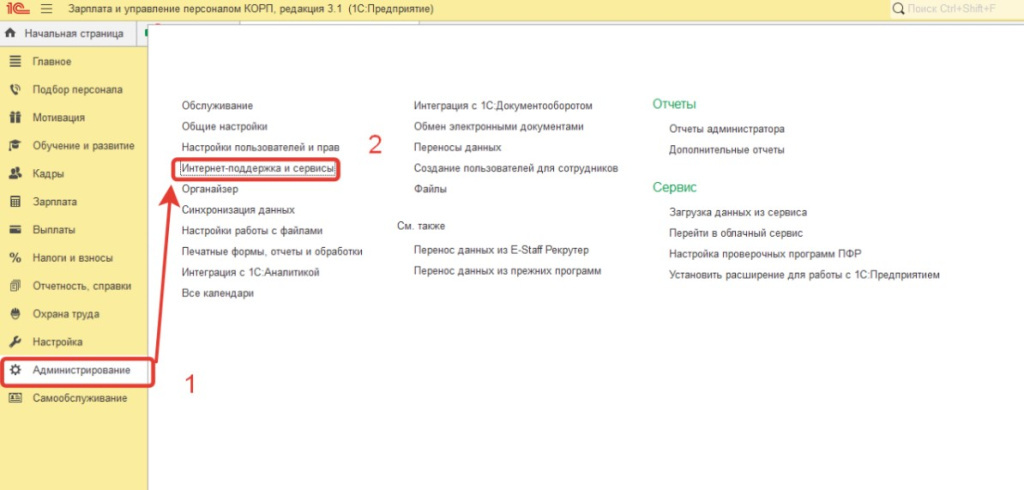Open Все календари
1024x490 pixels.
pos(217,293)
